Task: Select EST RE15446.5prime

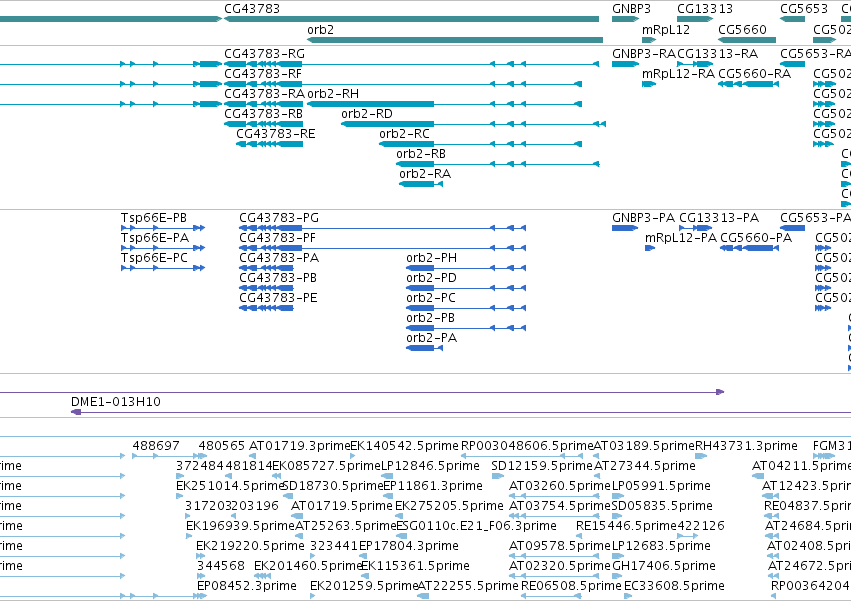Action: pyautogui.click(x=626, y=526)
